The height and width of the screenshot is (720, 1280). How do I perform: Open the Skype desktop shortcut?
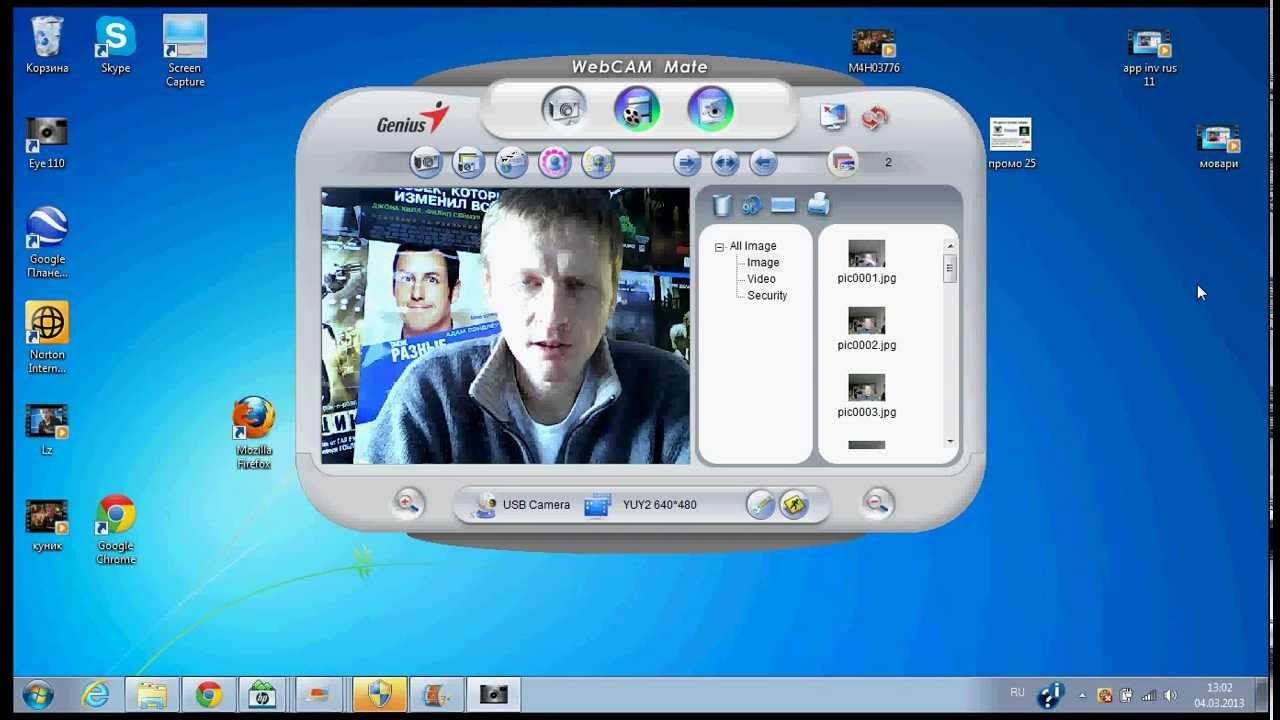115,45
